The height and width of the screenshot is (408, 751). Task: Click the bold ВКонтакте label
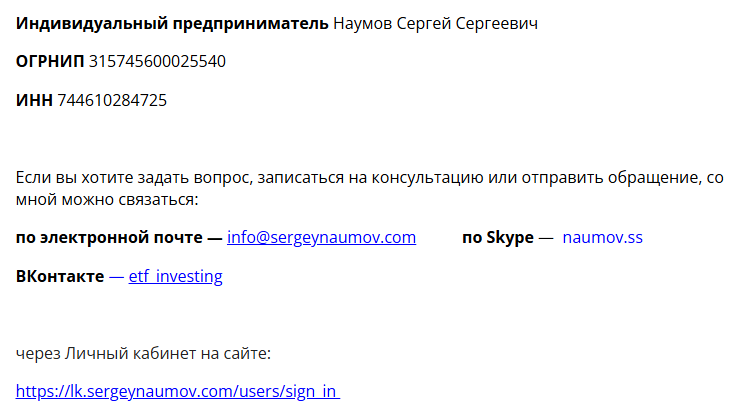point(60,276)
